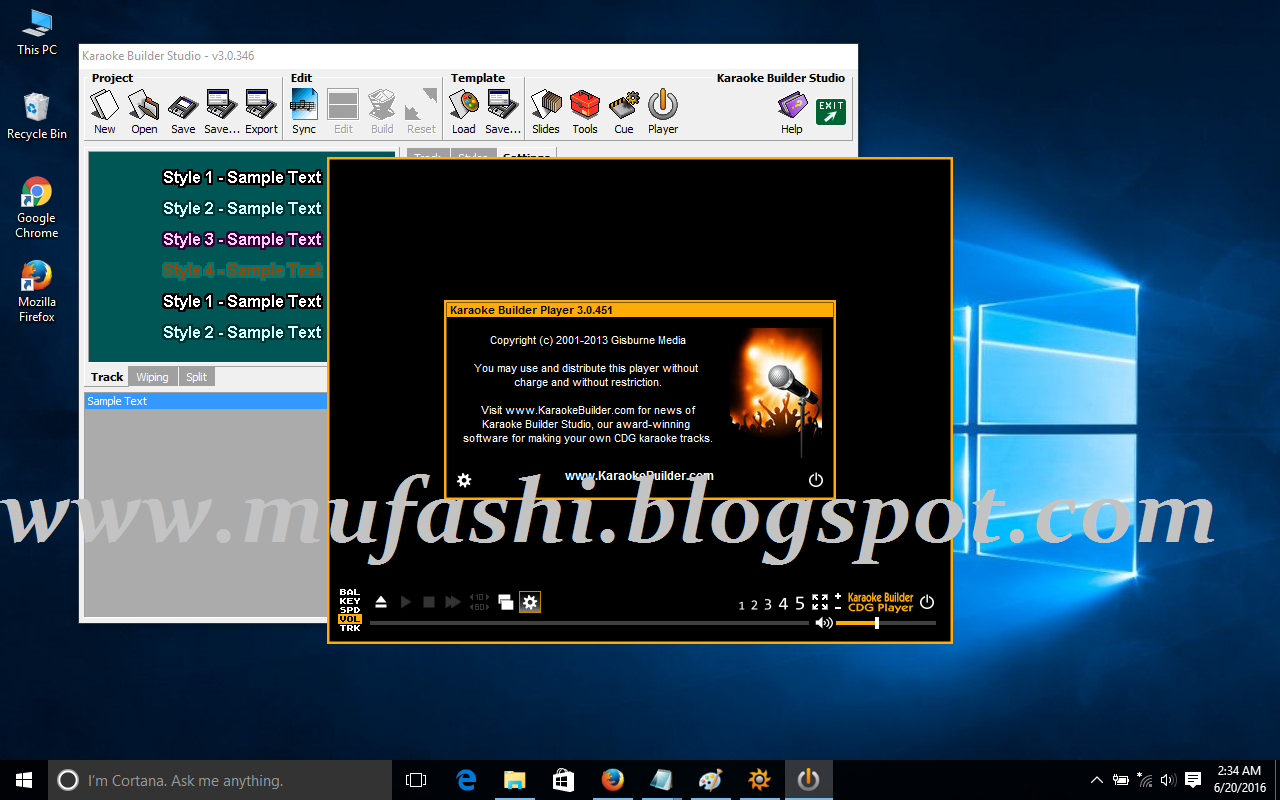Open Karaoke Builder Studio Help

pyautogui.click(x=791, y=110)
